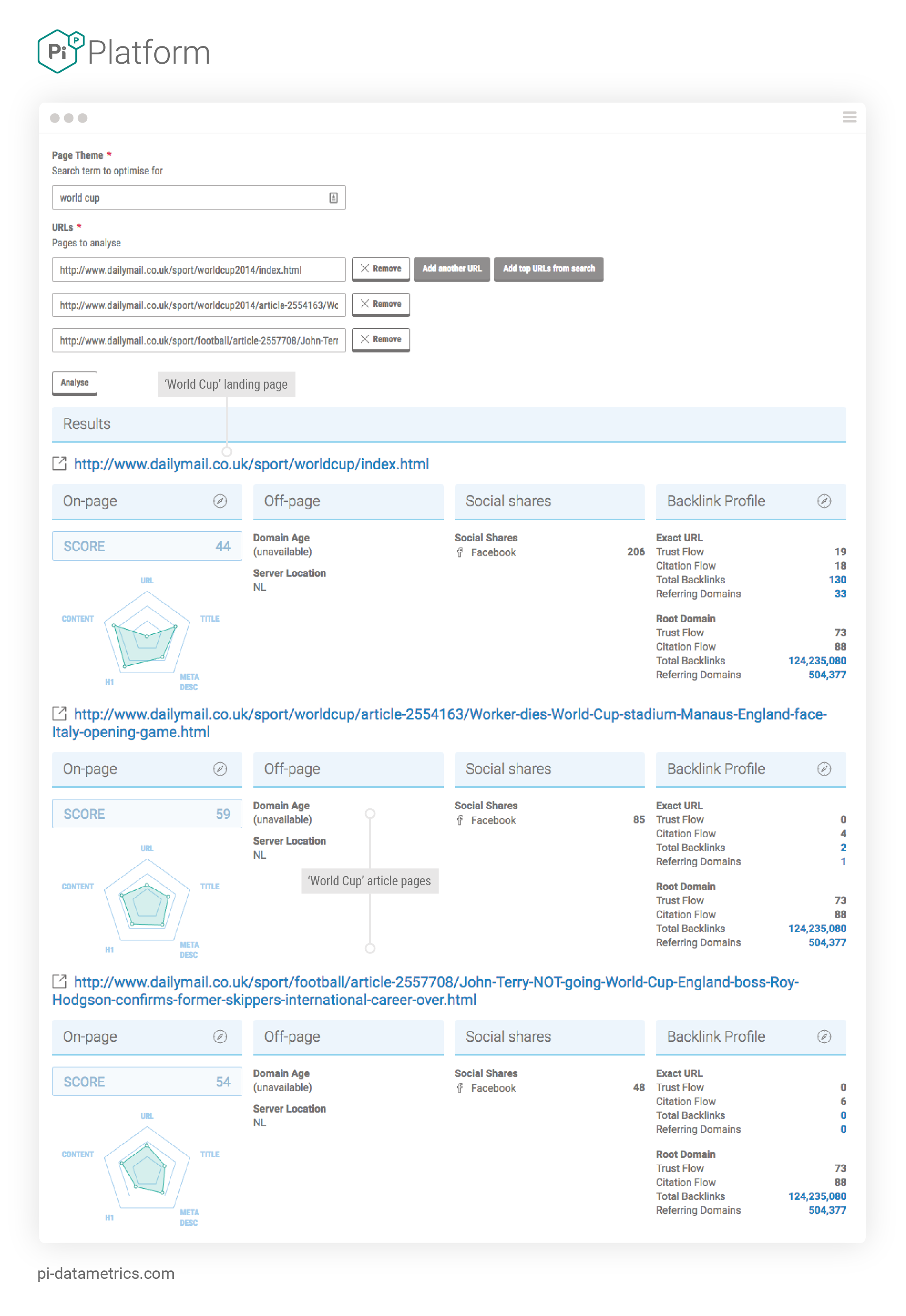Open the hamburger menu icon
The height and width of the screenshot is (1316, 906).
tap(849, 117)
